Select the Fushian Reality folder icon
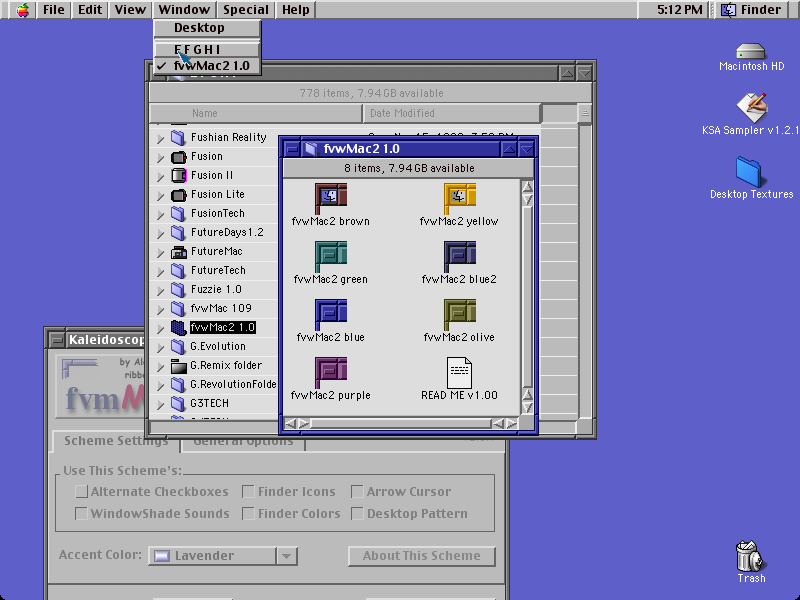The height and width of the screenshot is (600, 800). tap(178, 138)
